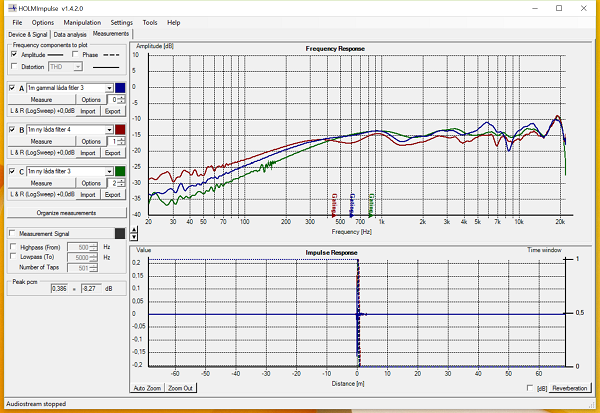
Task: Uncheck measurement C visibility checkbox
Action: pos(12,171)
